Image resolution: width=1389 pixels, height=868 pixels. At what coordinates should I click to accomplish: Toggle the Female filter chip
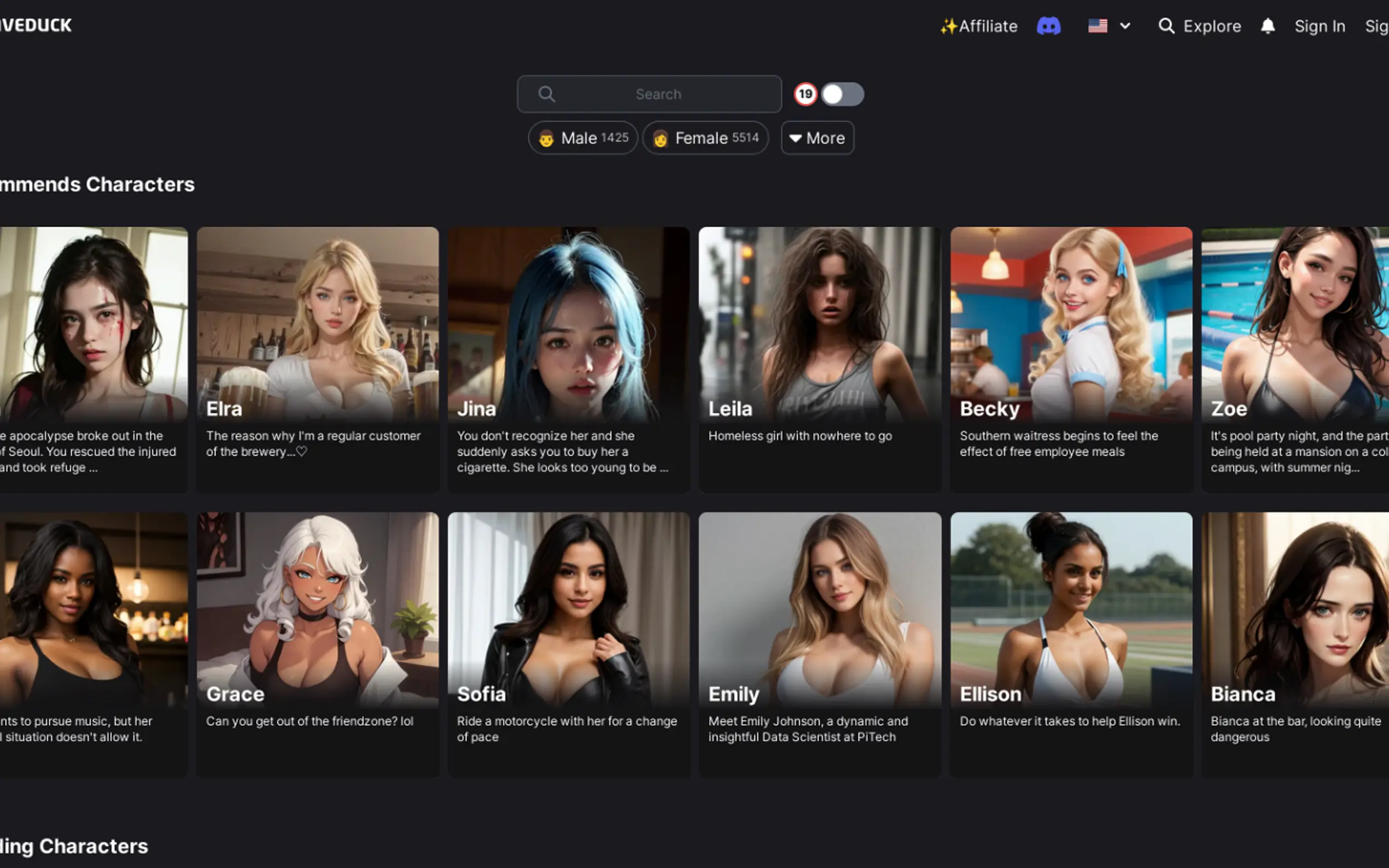[x=705, y=138]
